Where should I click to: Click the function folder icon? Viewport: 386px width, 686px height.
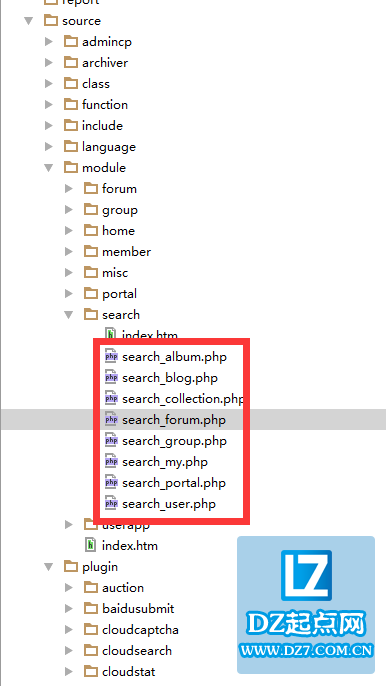70,104
